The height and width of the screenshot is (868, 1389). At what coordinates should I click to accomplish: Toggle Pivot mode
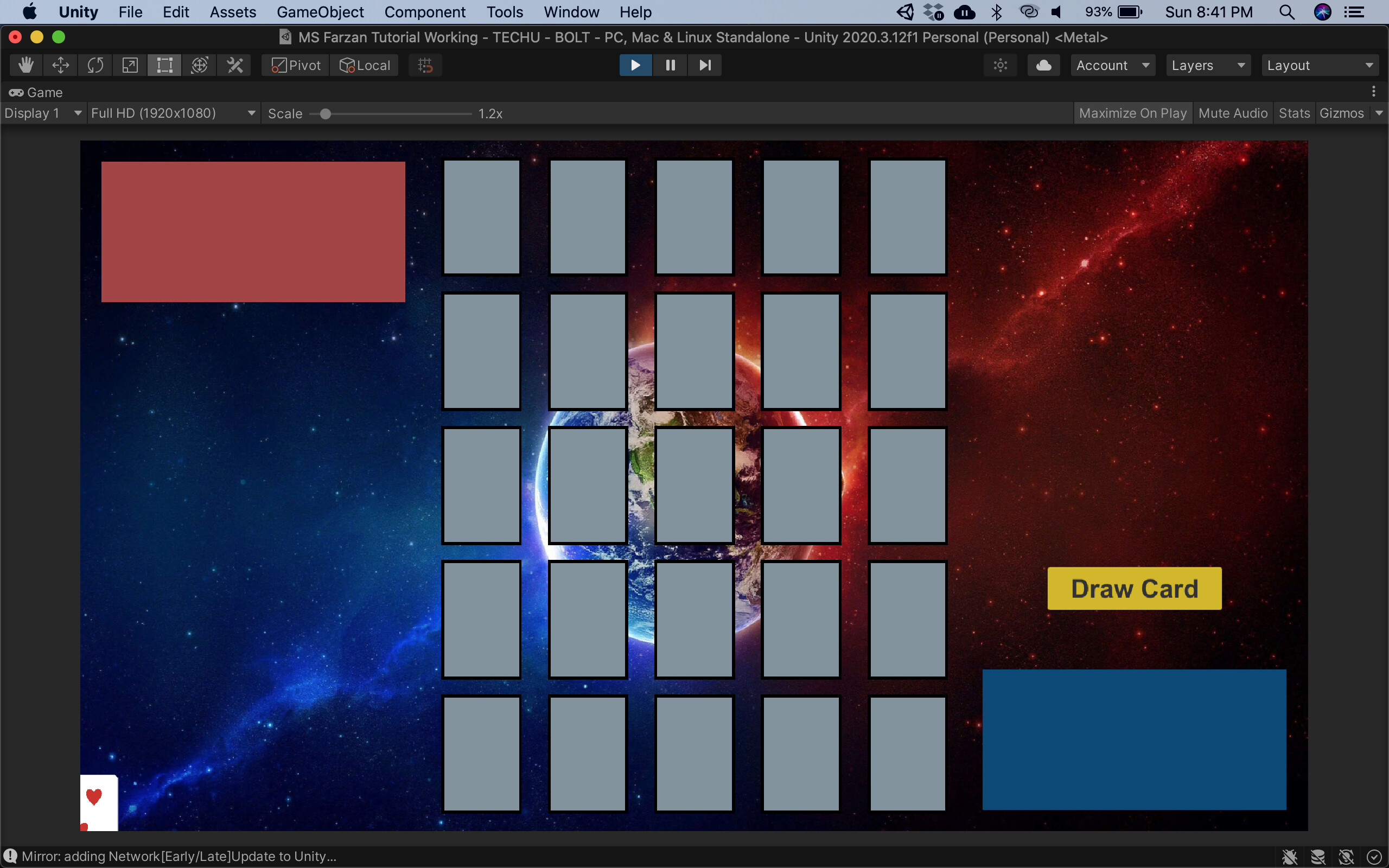(x=295, y=65)
